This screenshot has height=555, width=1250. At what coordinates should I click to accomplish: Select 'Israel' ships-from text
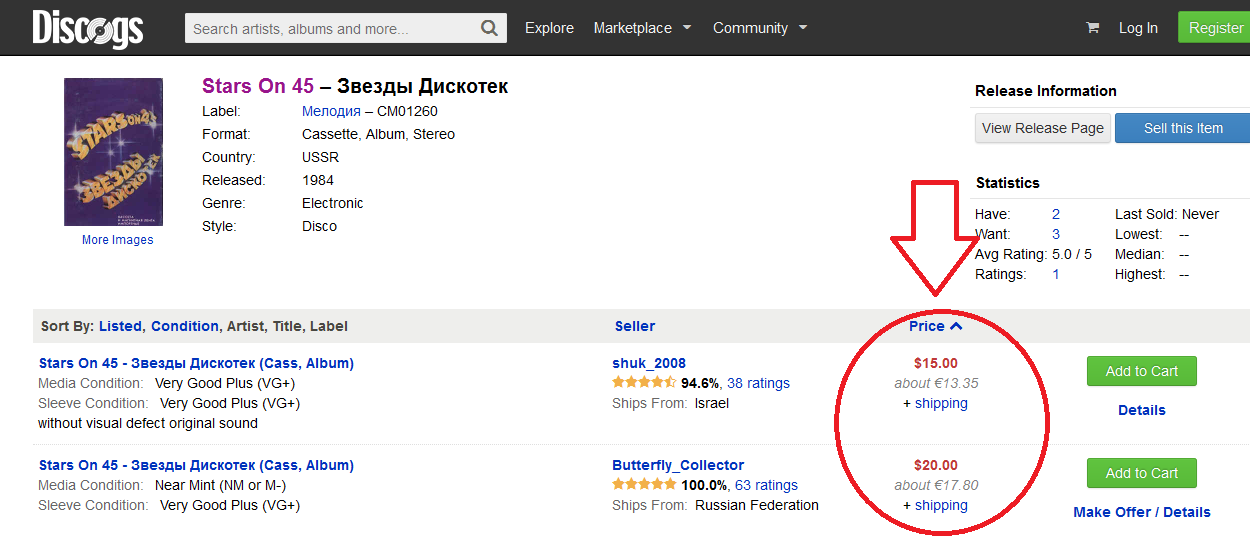712,403
